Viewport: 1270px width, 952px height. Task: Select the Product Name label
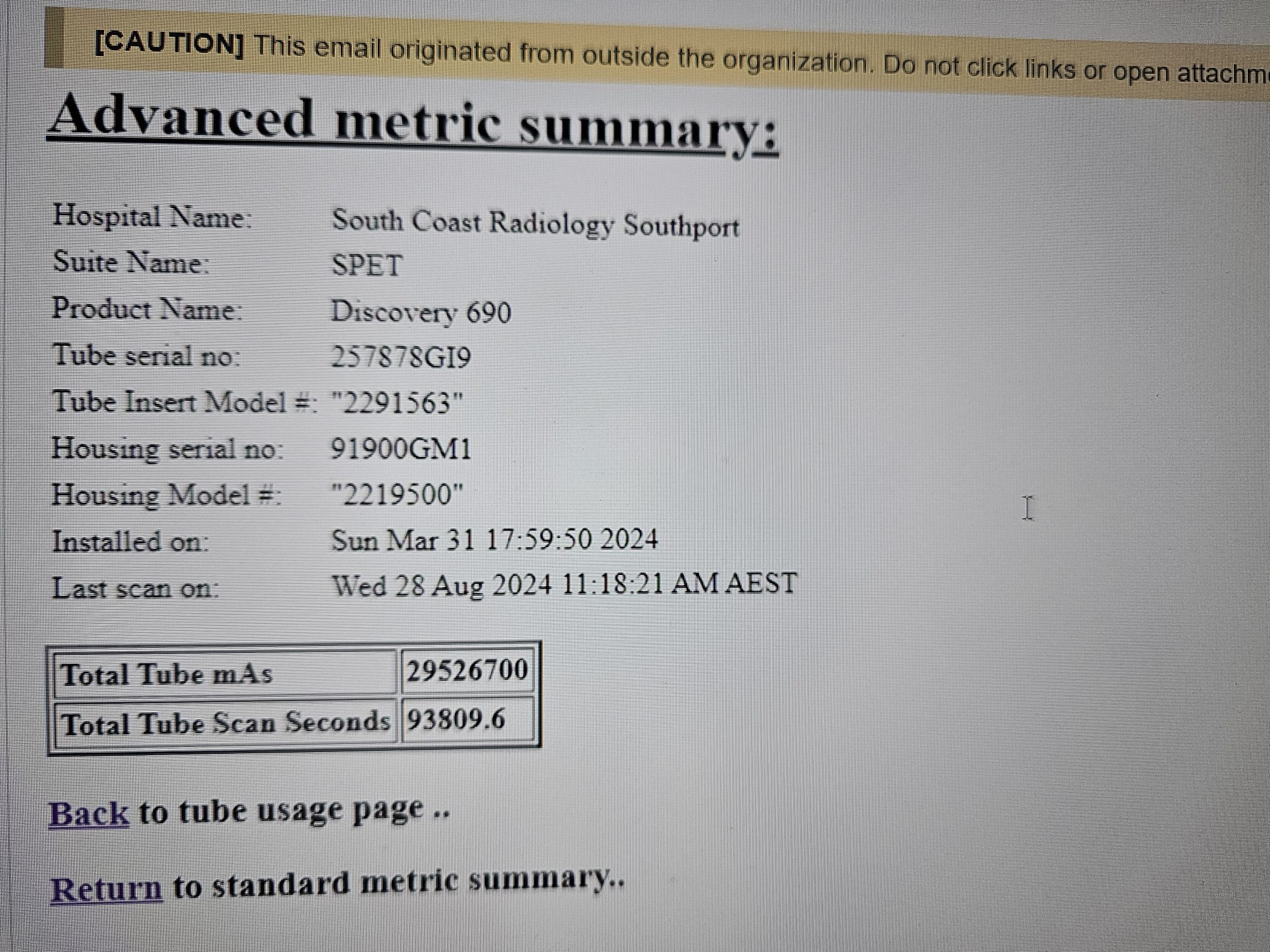click(x=147, y=309)
